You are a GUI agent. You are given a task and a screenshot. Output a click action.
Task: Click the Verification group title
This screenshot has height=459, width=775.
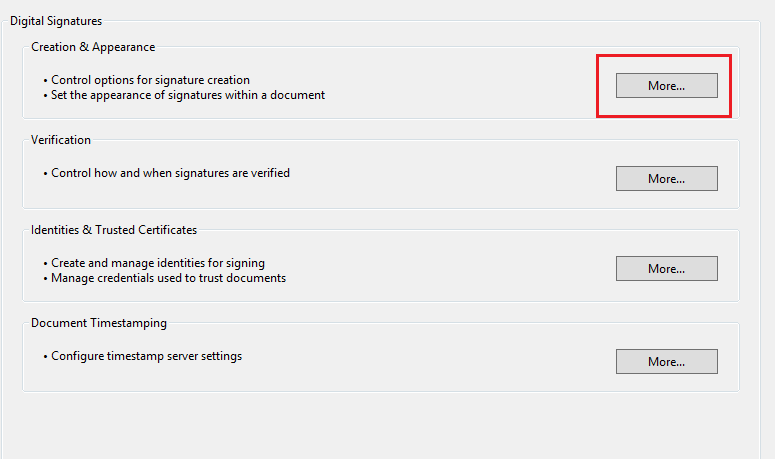(x=61, y=140)
